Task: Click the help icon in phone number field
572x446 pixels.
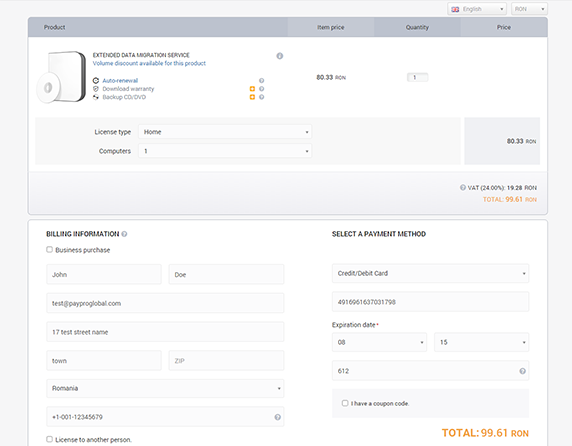Action: click(278, 417)
